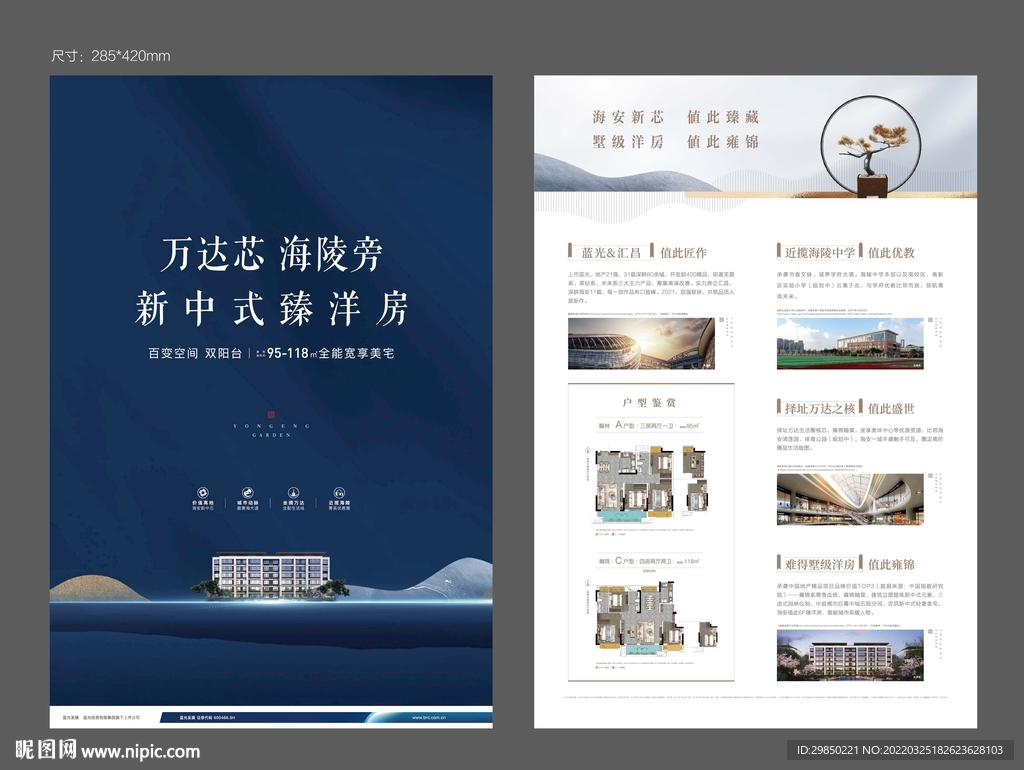Image resolution: width=1024 pixels, height=770 pixels.
Task: Click the 择址万达之核 description paragraph
Action: (859, 439)
